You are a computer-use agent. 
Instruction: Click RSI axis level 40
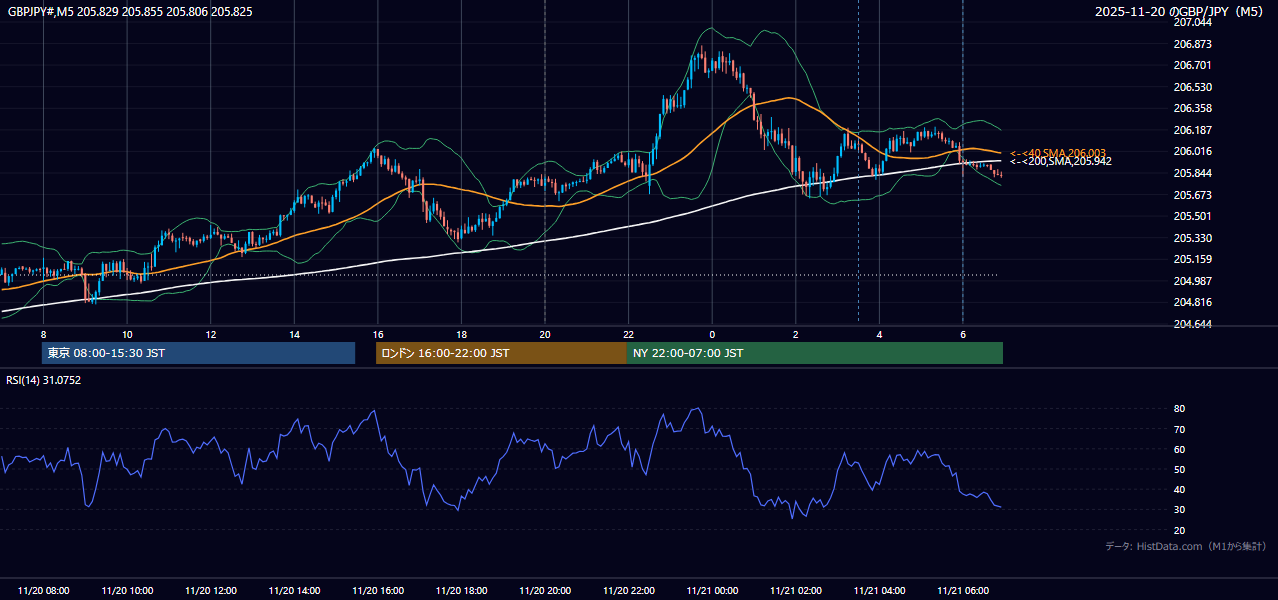click(x=1180, y=489)
